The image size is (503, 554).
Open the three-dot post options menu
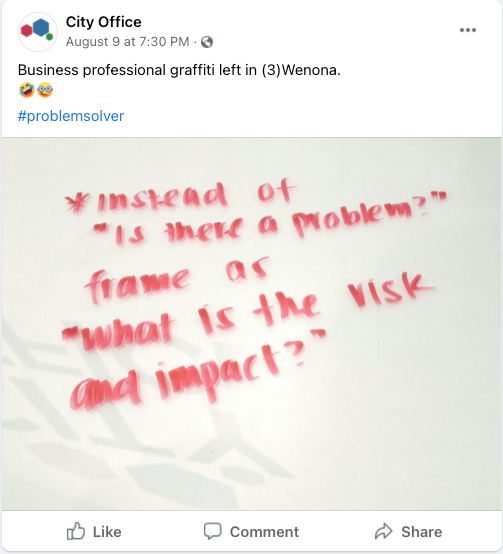(x=468, y=30)
